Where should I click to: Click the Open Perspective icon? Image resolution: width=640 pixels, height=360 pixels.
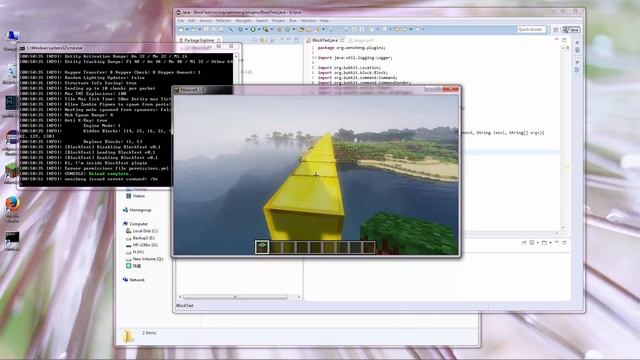point(556,30)
